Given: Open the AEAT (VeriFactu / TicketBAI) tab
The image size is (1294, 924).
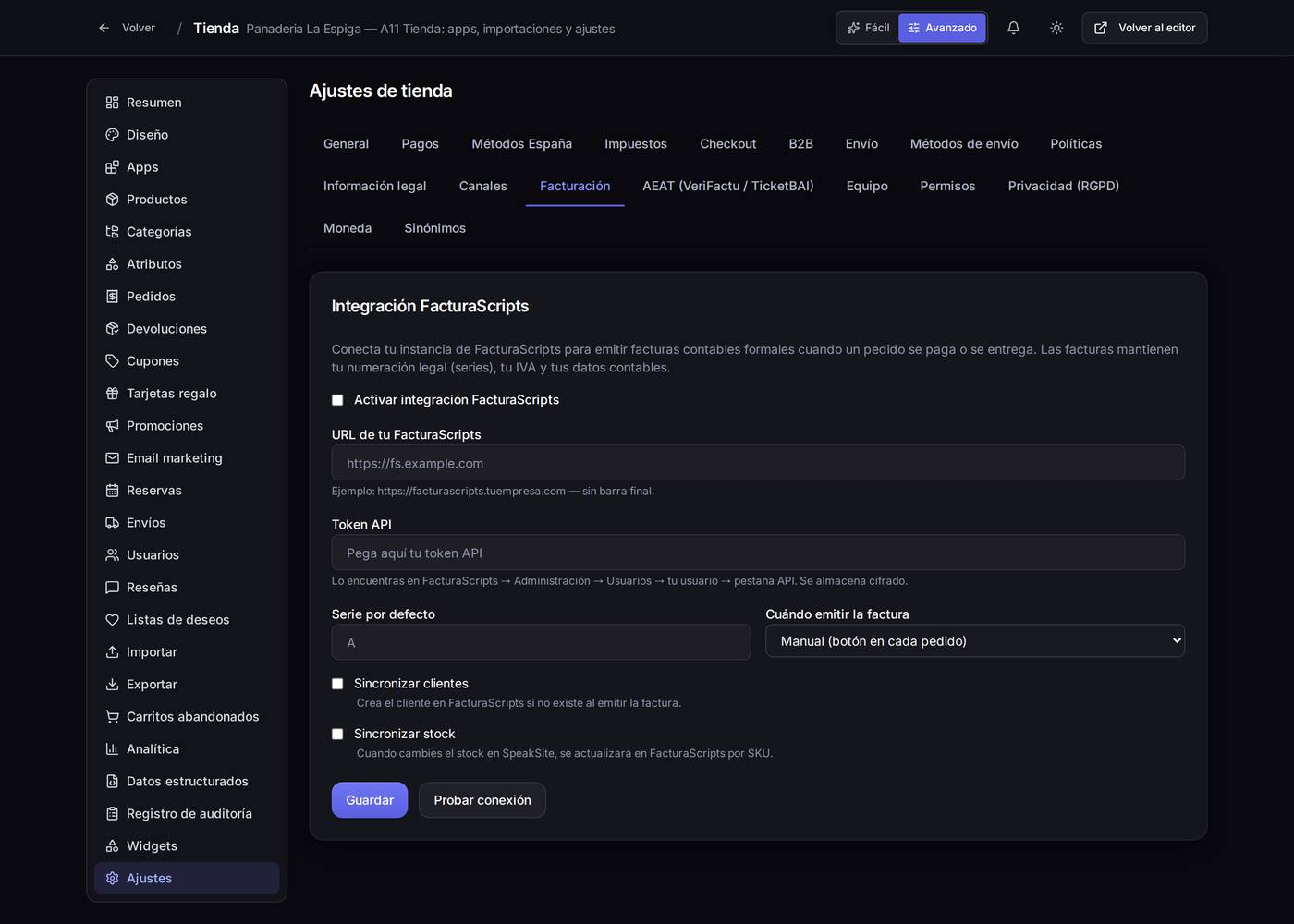Looking at the screenshot, I should coord(728,187).
